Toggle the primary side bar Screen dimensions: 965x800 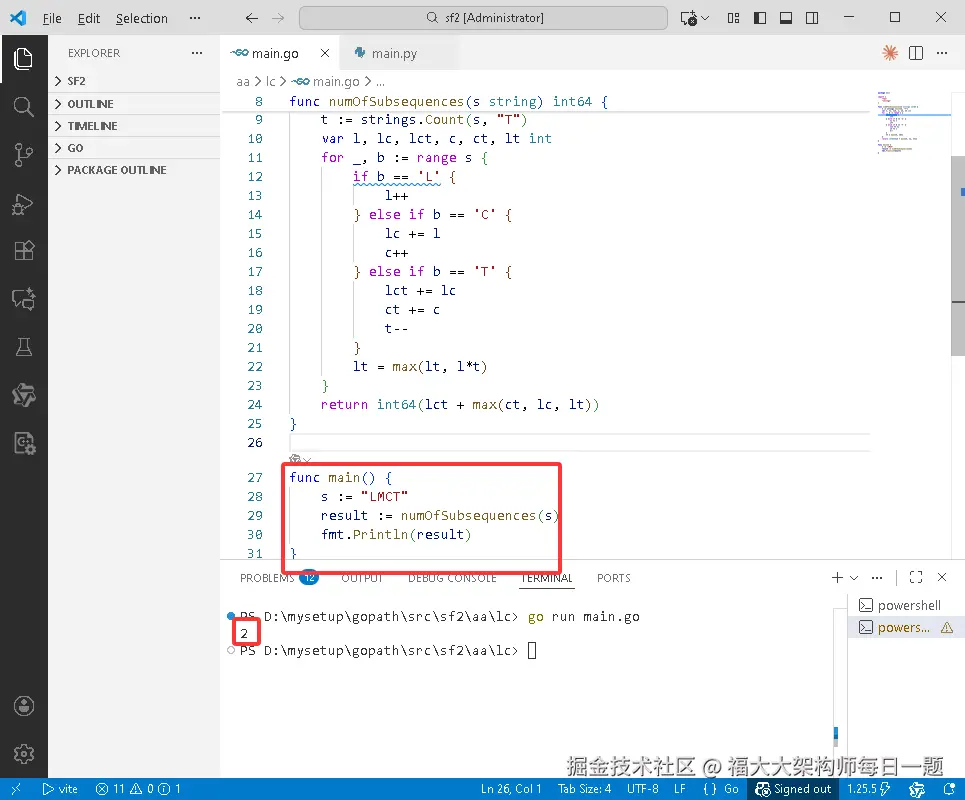[x=760, y=18]
